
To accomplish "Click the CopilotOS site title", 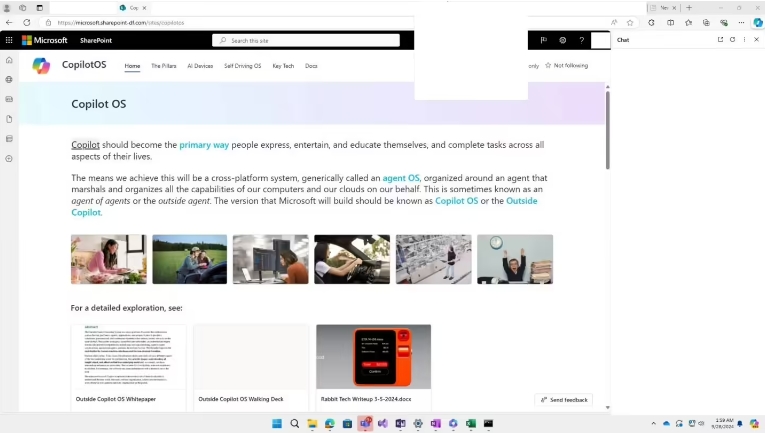I will (x=84, y=65).
